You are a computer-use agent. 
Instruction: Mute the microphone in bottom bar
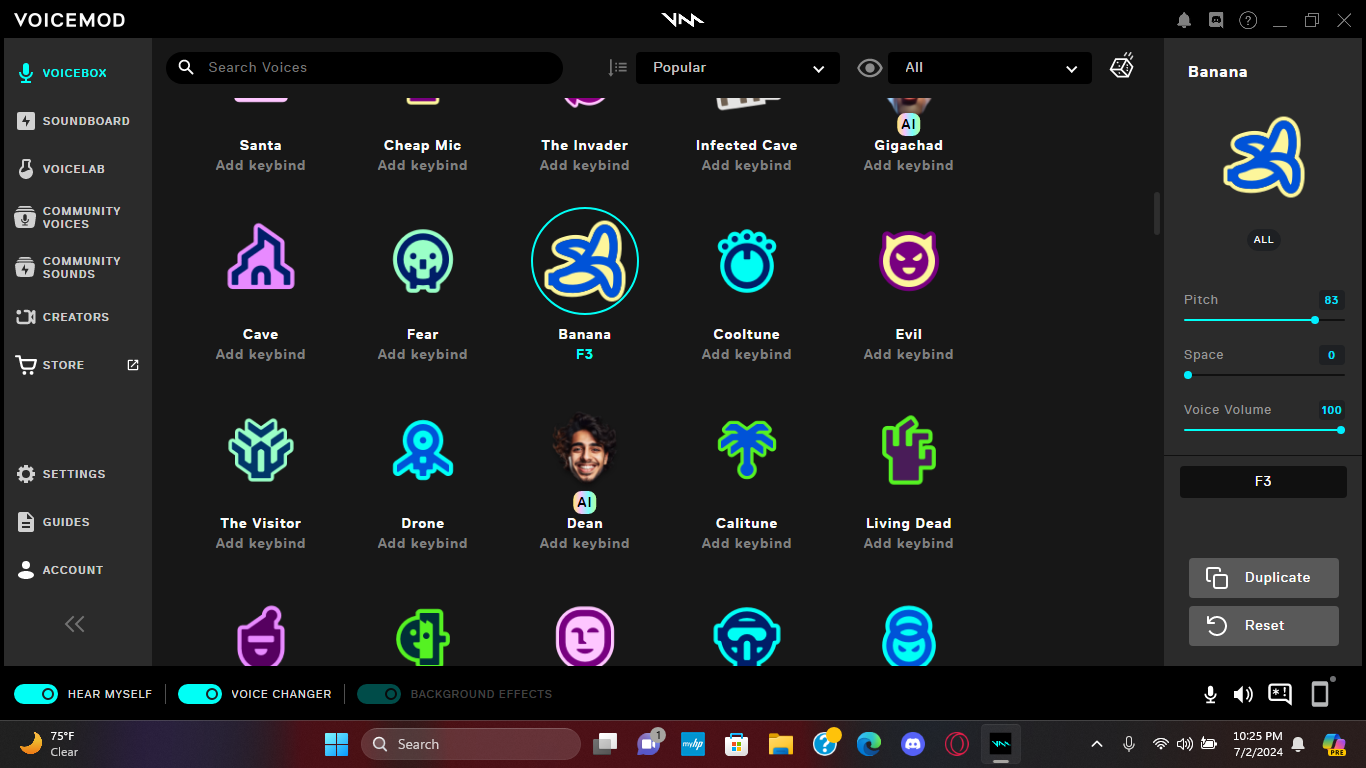click(x=1210, y=694)
